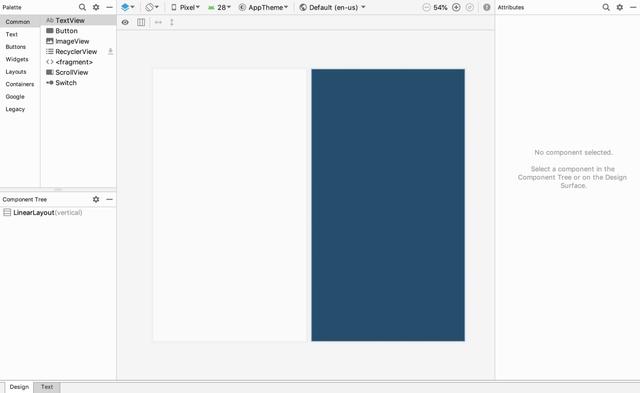Image resolution: width=640 pixels, height=393 pixels.
Task: Select the Containers palette category
Action: (x=20, y=84)
